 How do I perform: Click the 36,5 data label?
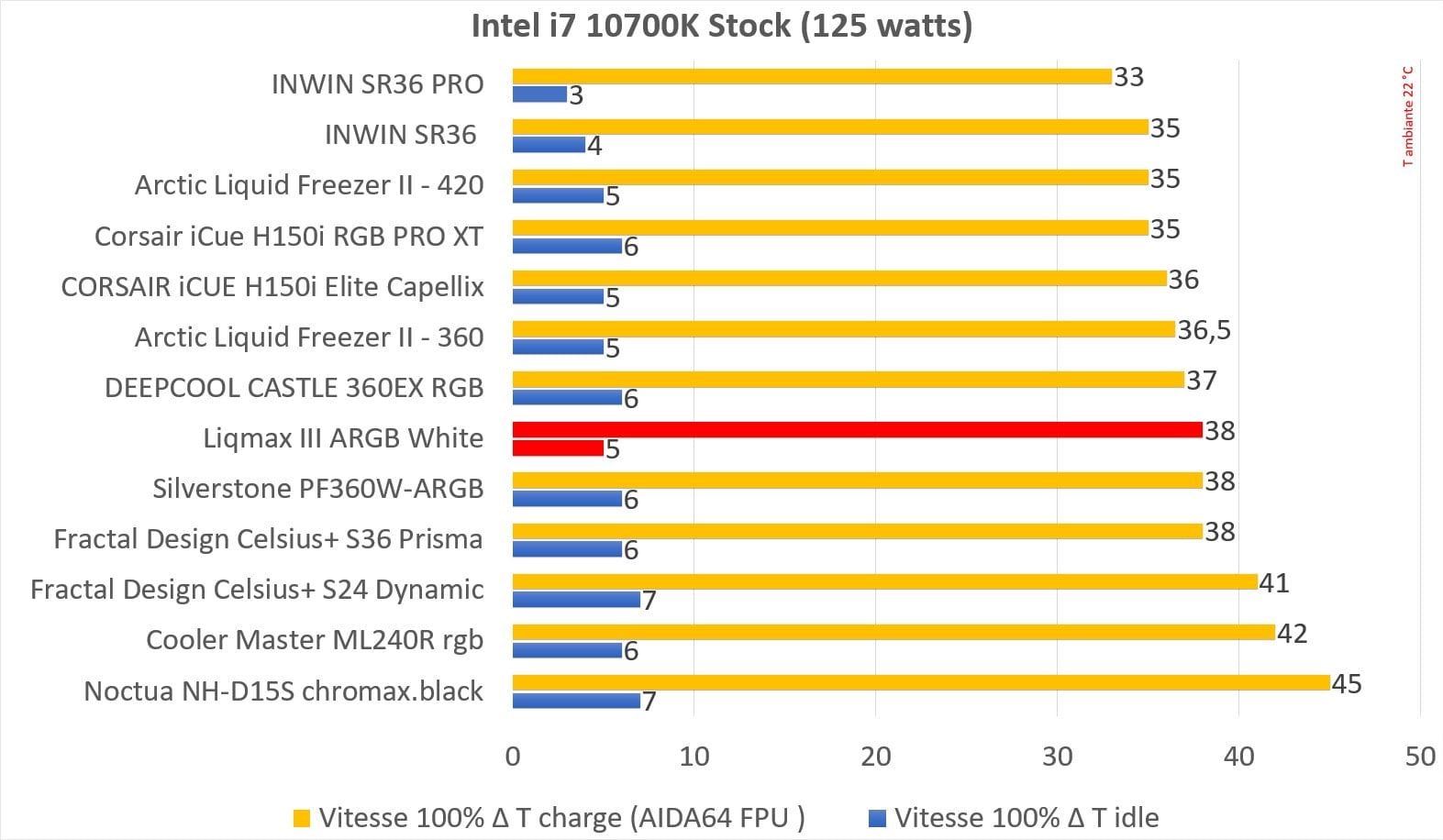(1204, 330)
